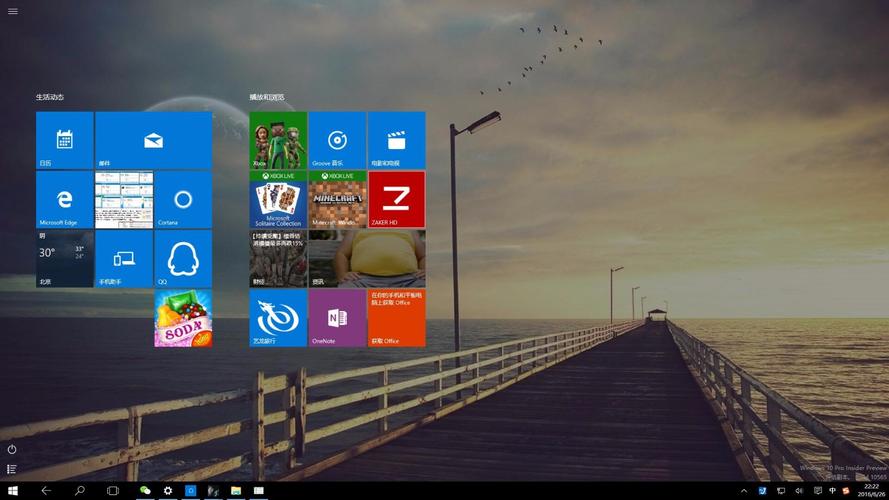Open Task View on the taskbar
Viewport: 889px width, 500px height.
click(113, 491)
